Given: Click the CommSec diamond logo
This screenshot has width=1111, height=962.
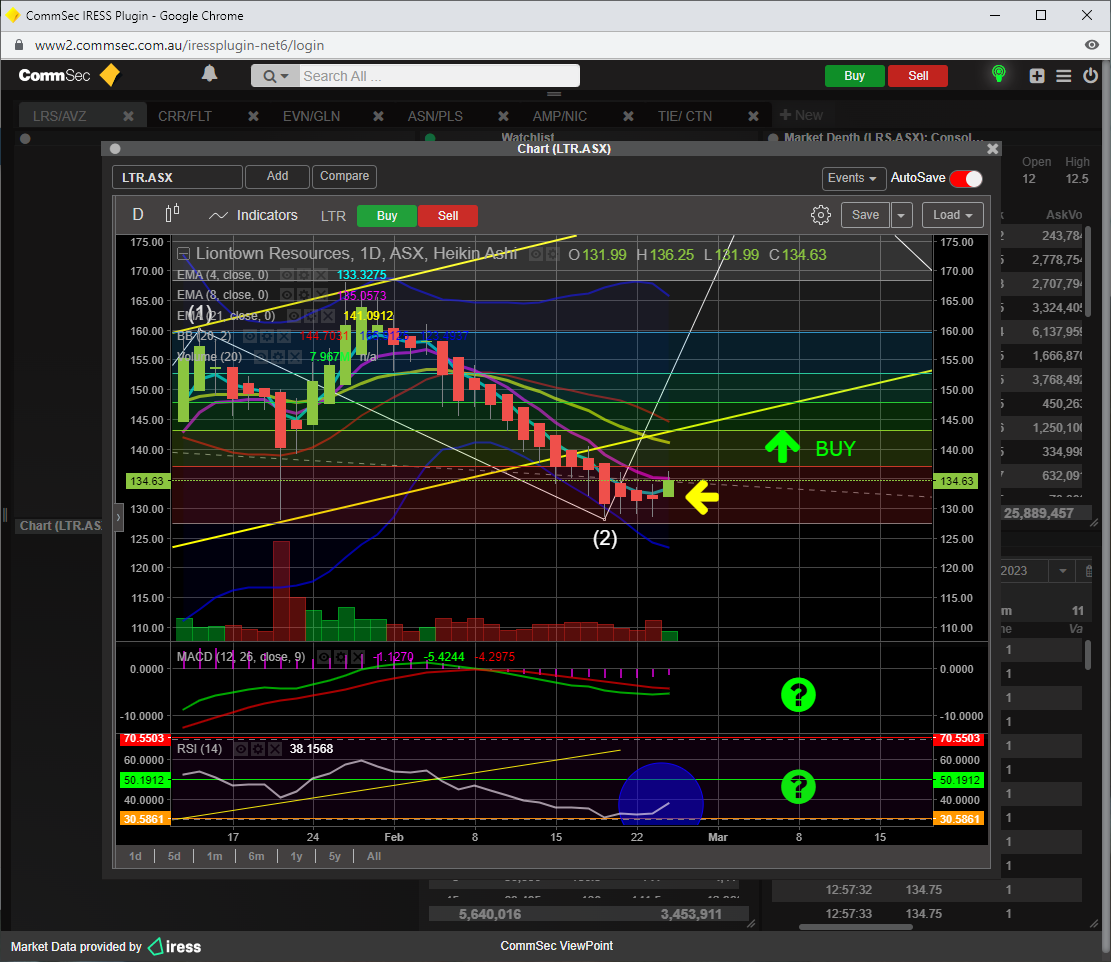Looking at the screenshot, I should [x=110, y=75].
